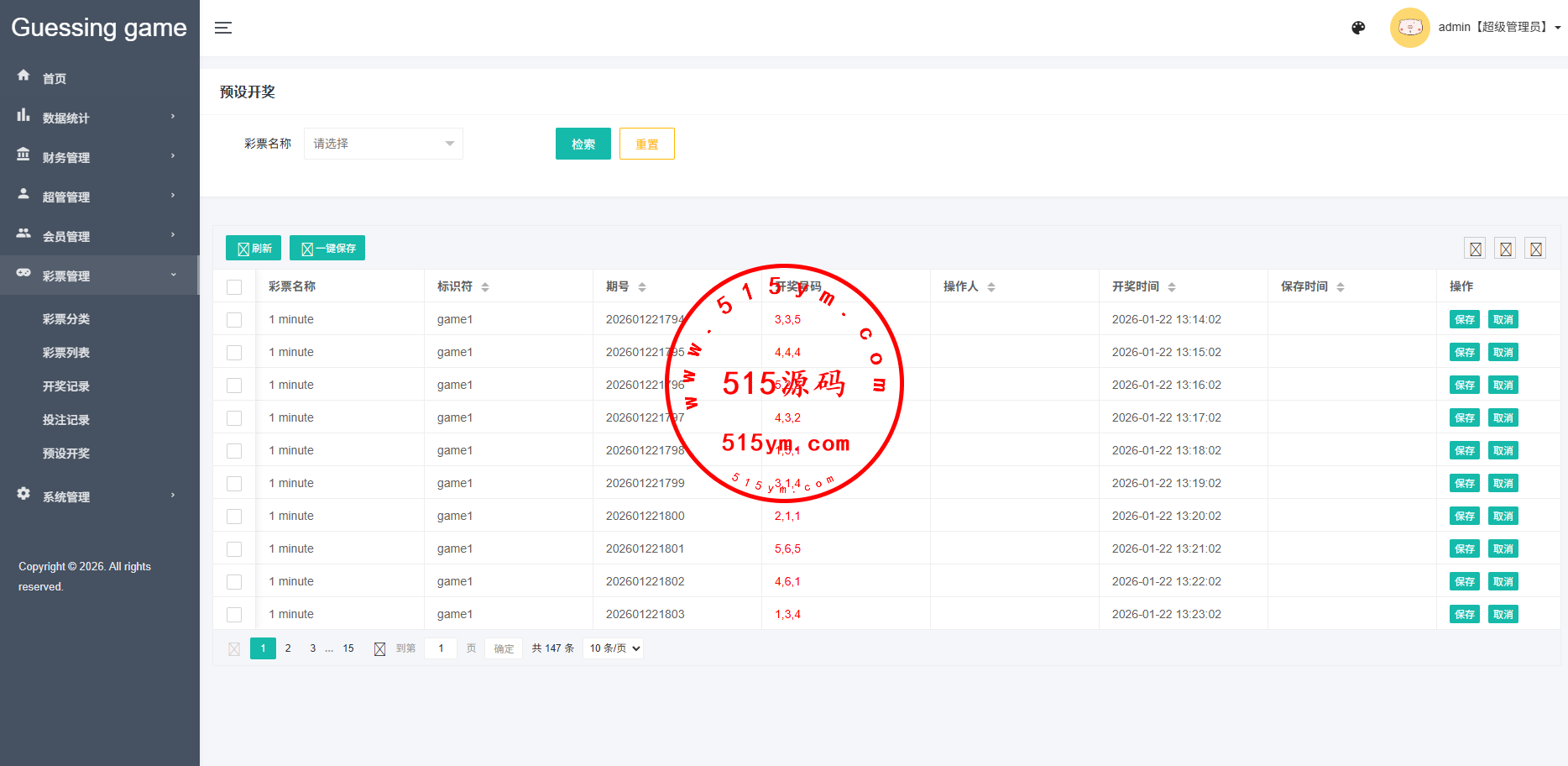Click the home icon in sidebar
Screen dimensions: 1568x766
(24, 76)
